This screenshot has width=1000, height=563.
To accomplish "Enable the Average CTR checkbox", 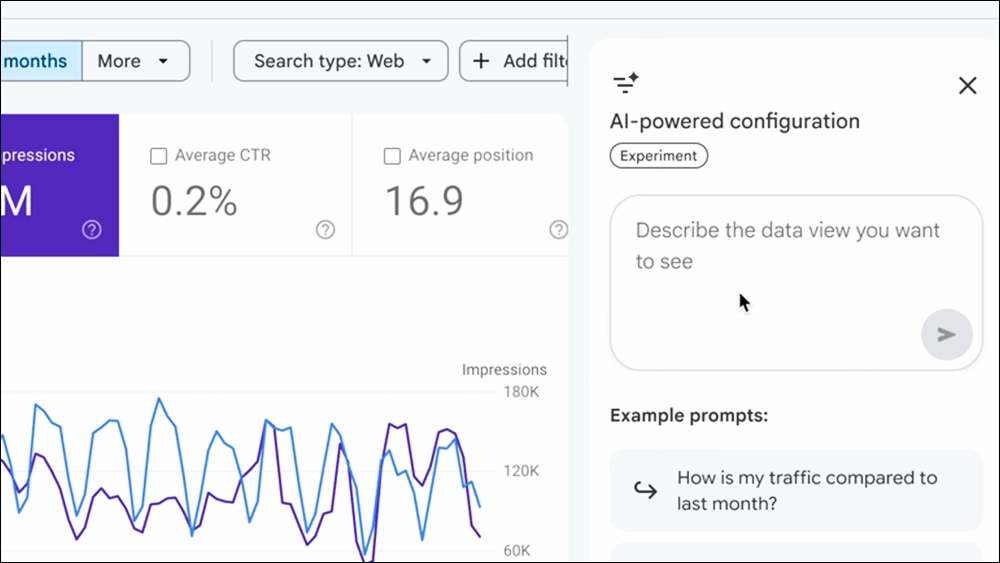I will tap(158, 156).
